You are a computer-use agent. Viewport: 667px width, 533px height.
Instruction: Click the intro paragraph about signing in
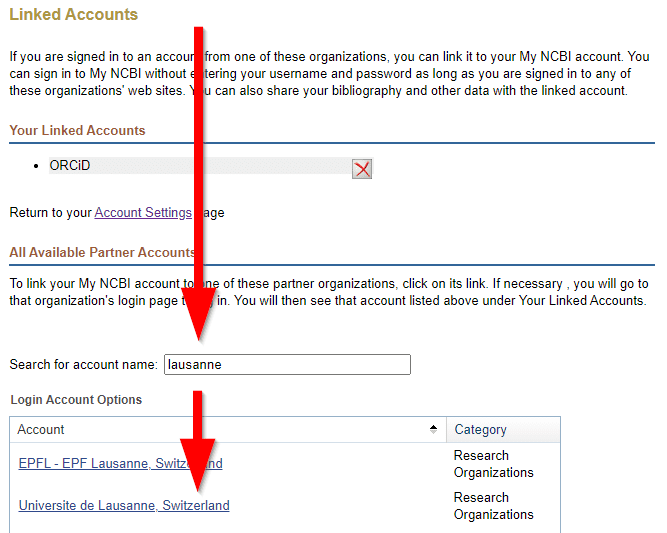point(330,74)
